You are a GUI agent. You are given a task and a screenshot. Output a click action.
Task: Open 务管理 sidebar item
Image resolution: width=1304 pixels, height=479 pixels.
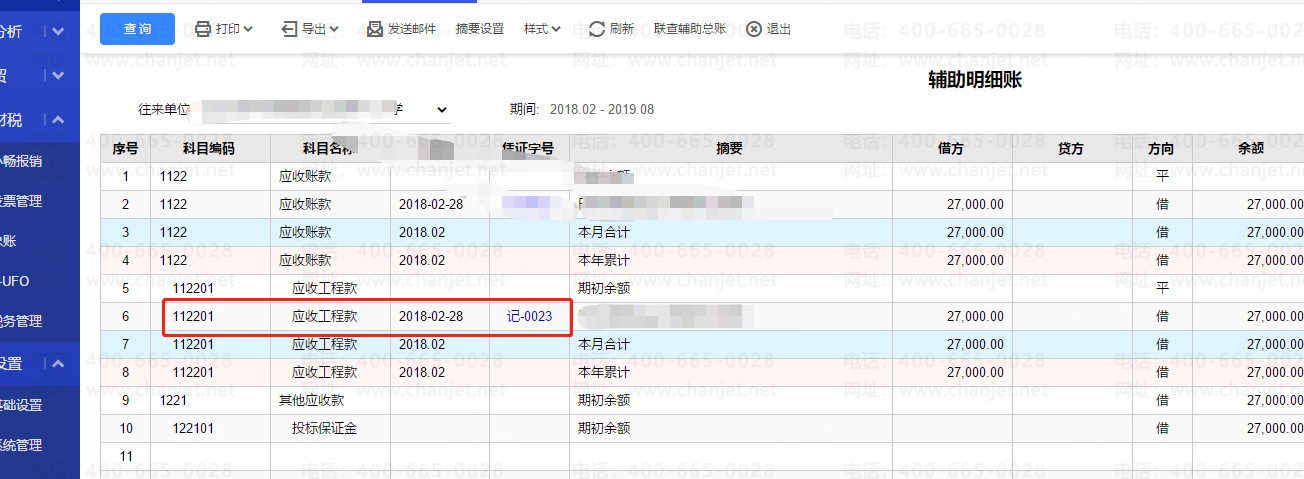[x=21, y=321]
